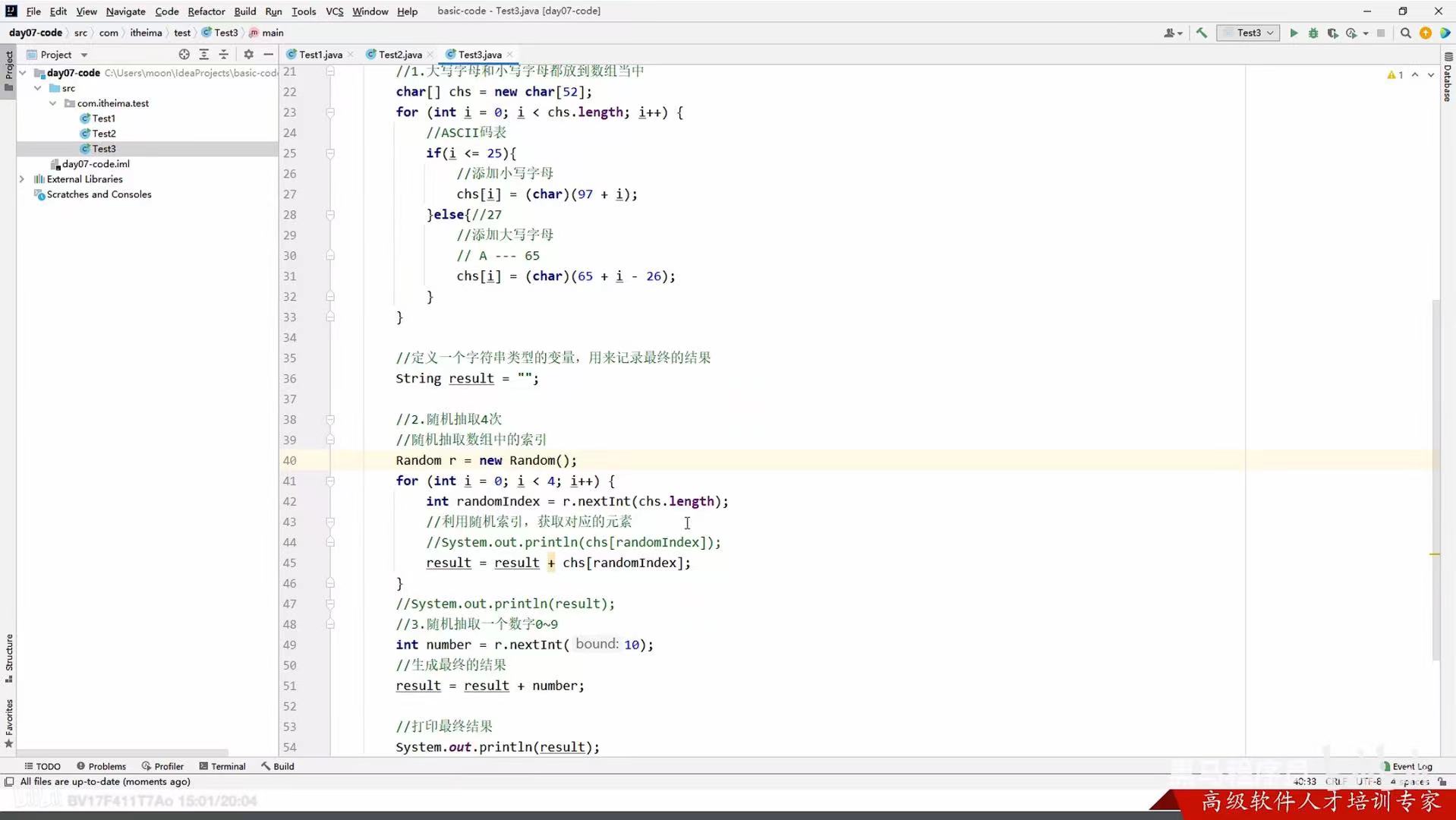Click Test3 in the breadcrumb bar
This screenshot has width=1456, height=820.
tap(225, 33)
